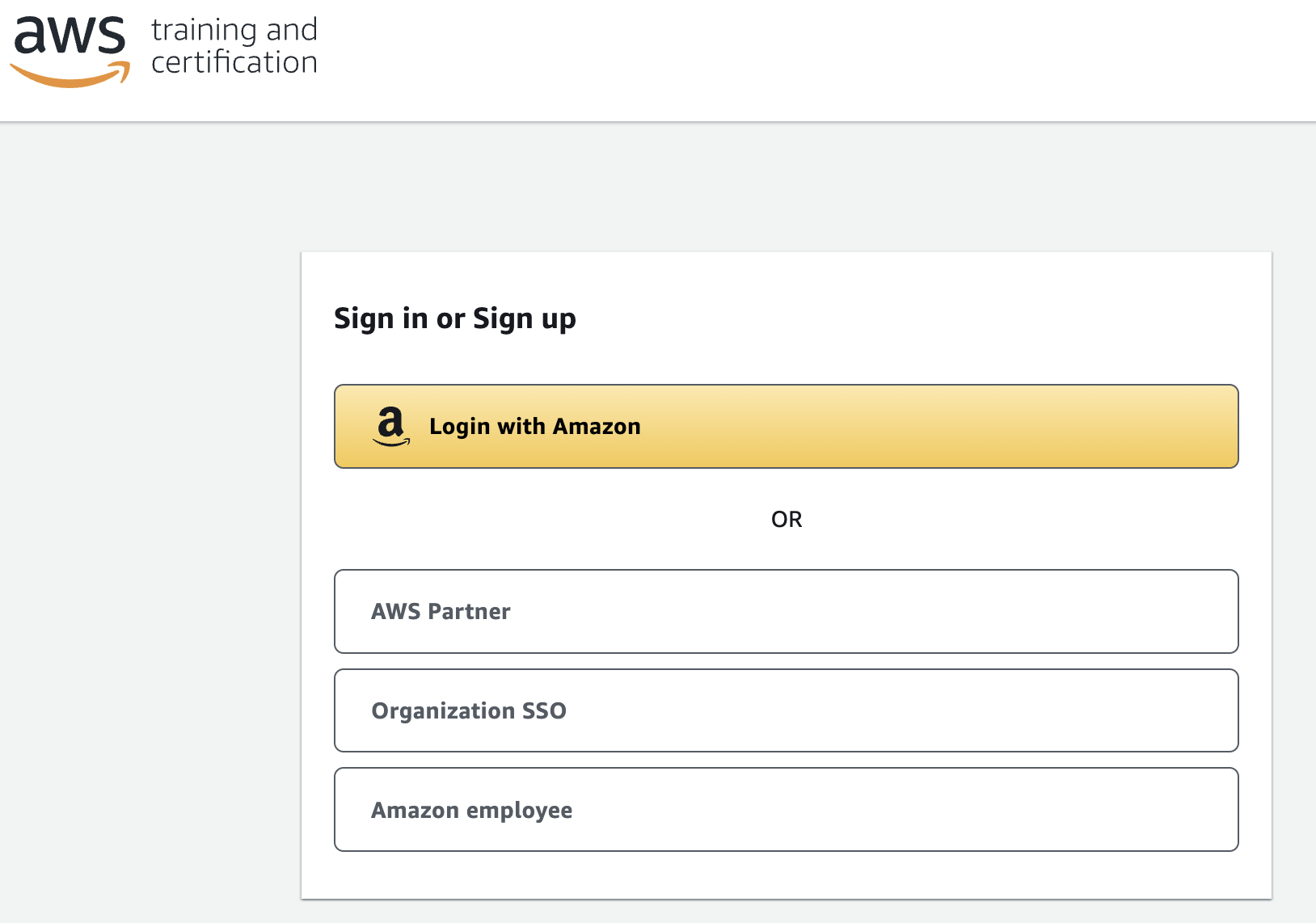Image resolution: width=1316 pixels, height=923 pixels.
Task: Click the 'Organization SSO' label text
Action: tap(469, 710)
